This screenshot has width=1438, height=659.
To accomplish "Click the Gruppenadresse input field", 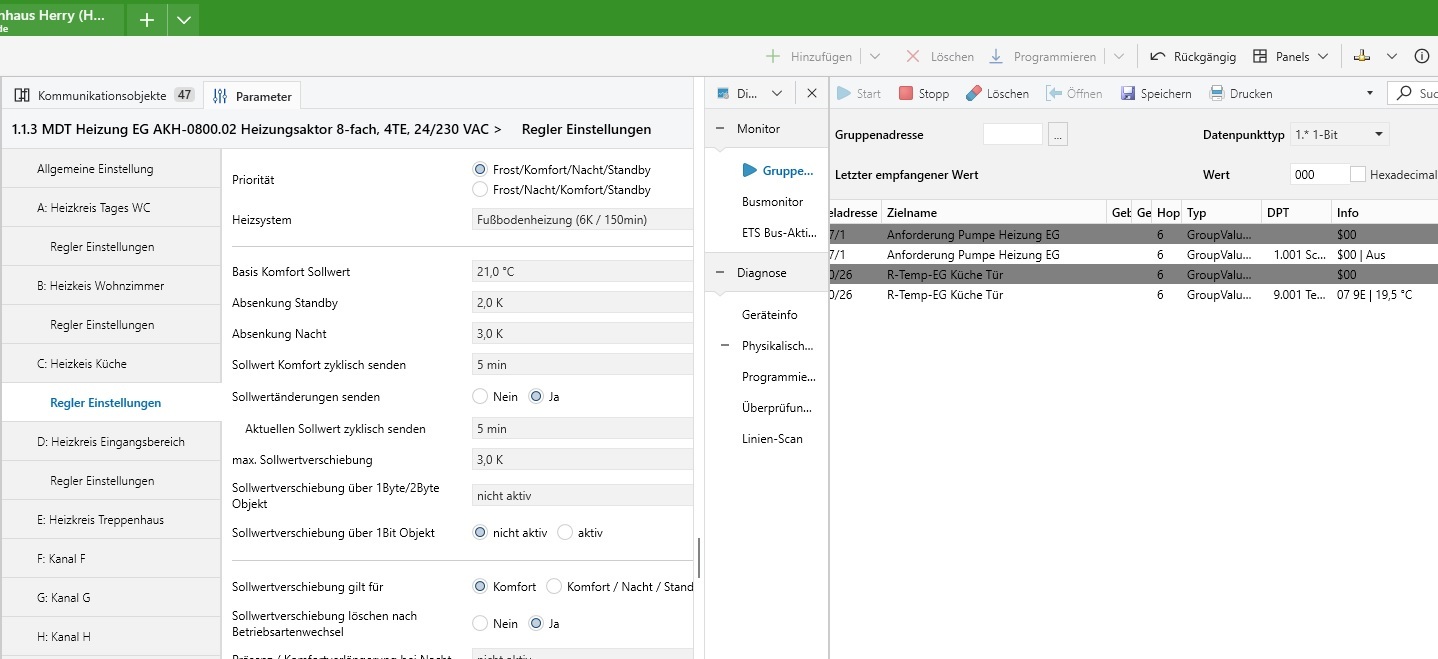I will (1012, 134).
